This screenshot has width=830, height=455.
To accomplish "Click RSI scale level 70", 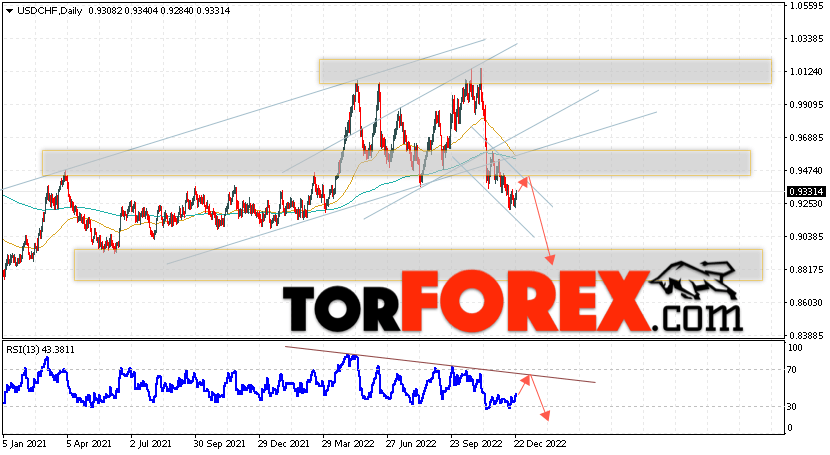I will tap(792, 370).
